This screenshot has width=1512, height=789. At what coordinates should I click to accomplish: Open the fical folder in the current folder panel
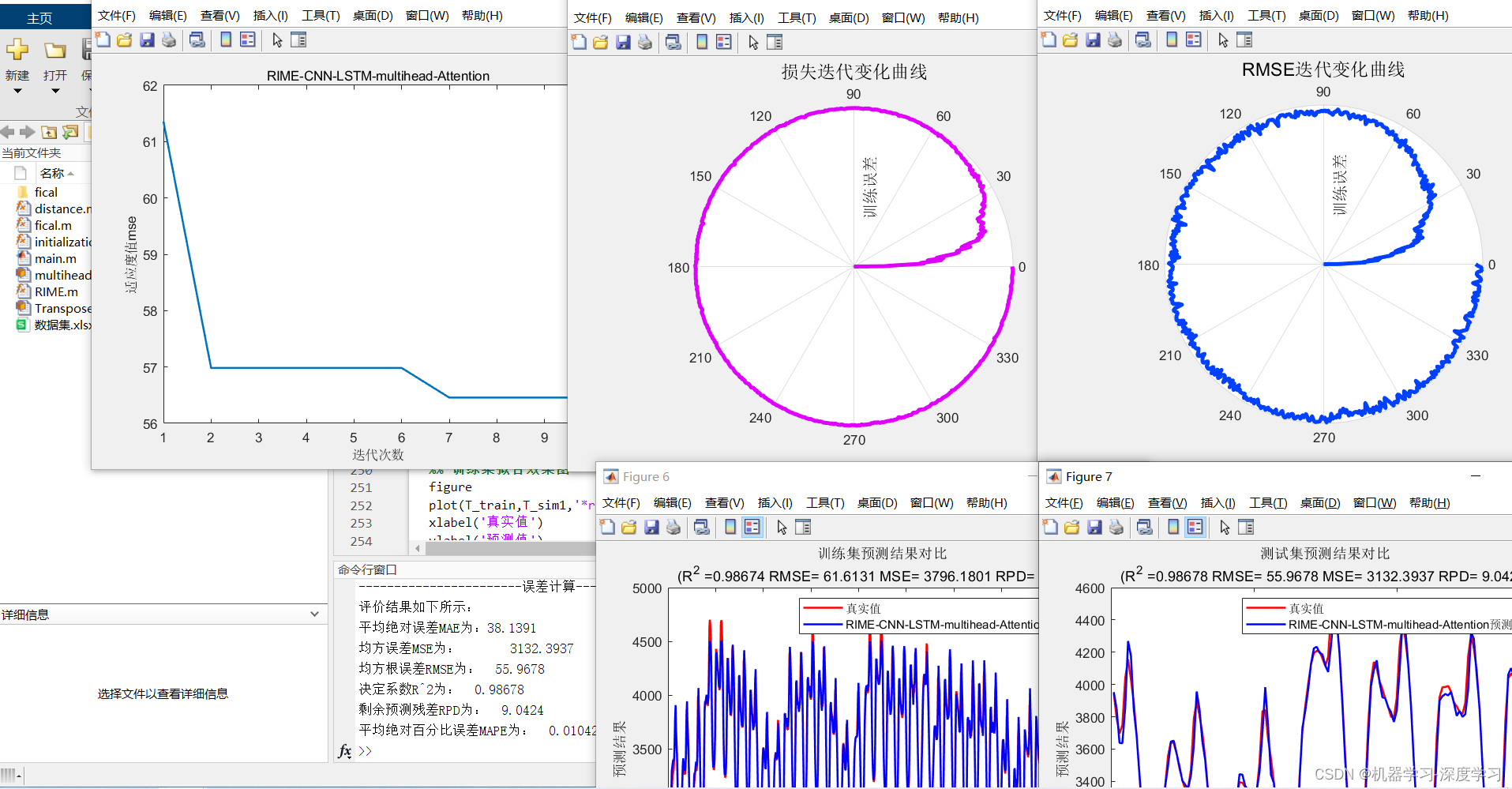tap(45, 192)
